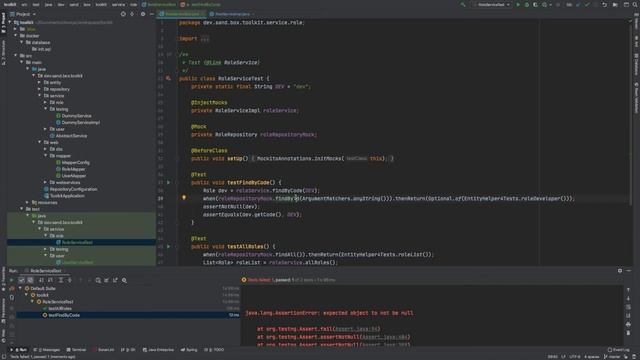
Task: Click the 4 spaces indent setting
Action: (591, 357)
